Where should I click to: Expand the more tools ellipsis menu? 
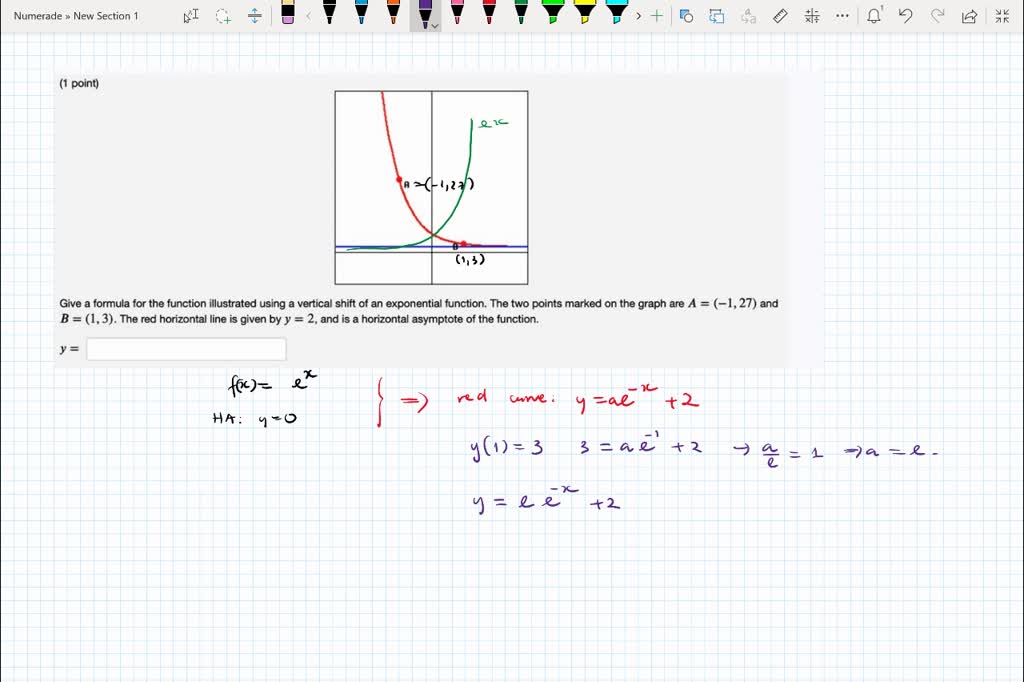(x=841, y=16)
